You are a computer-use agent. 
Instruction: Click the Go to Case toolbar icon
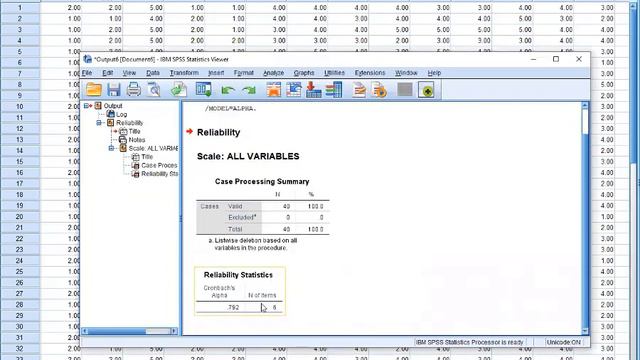coord(293,89)
